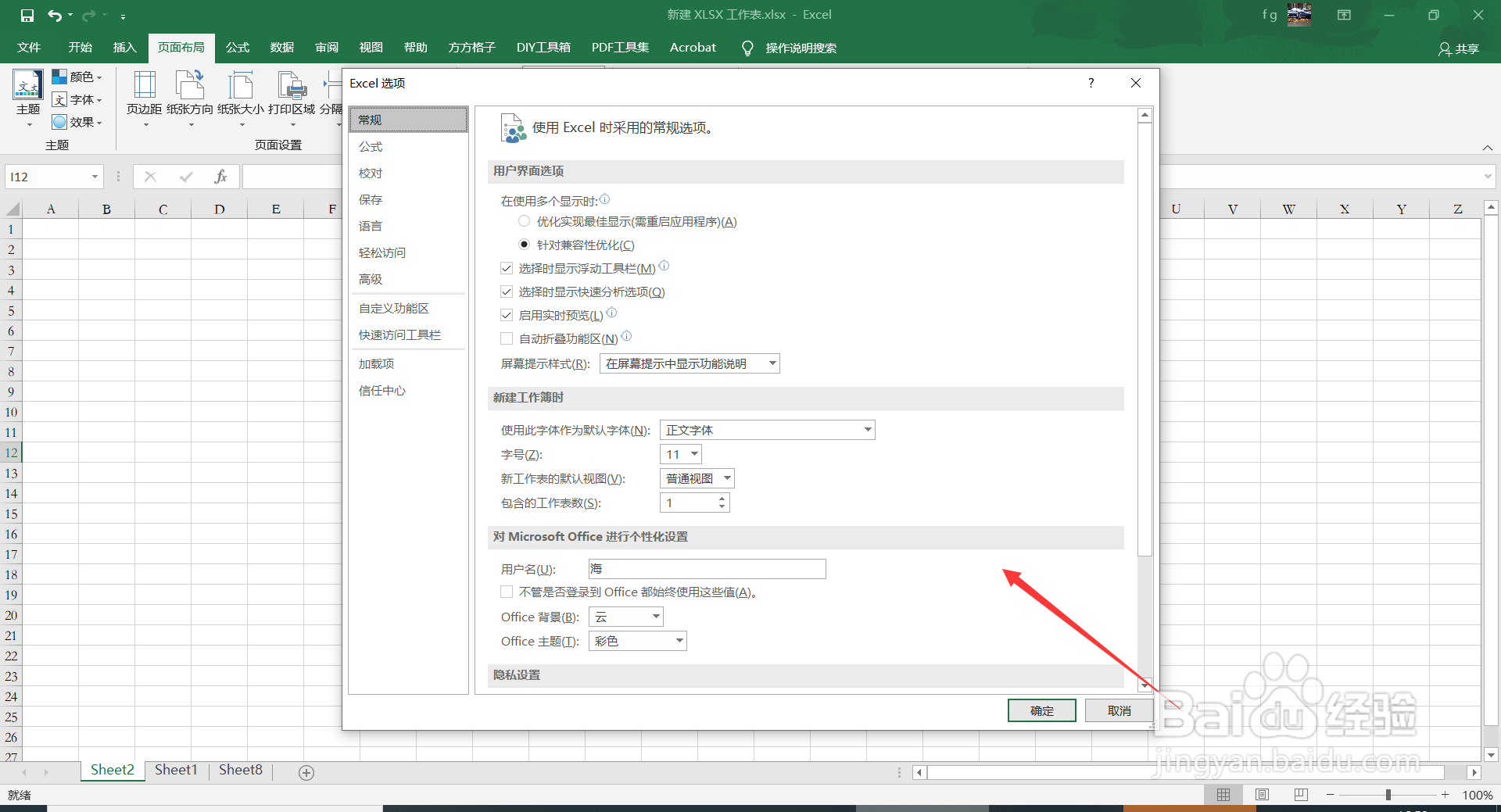The height and width of the screenshot is (812, 1501).
Task: Expand the formula bar chevron
Action: tap(1488, 177)
